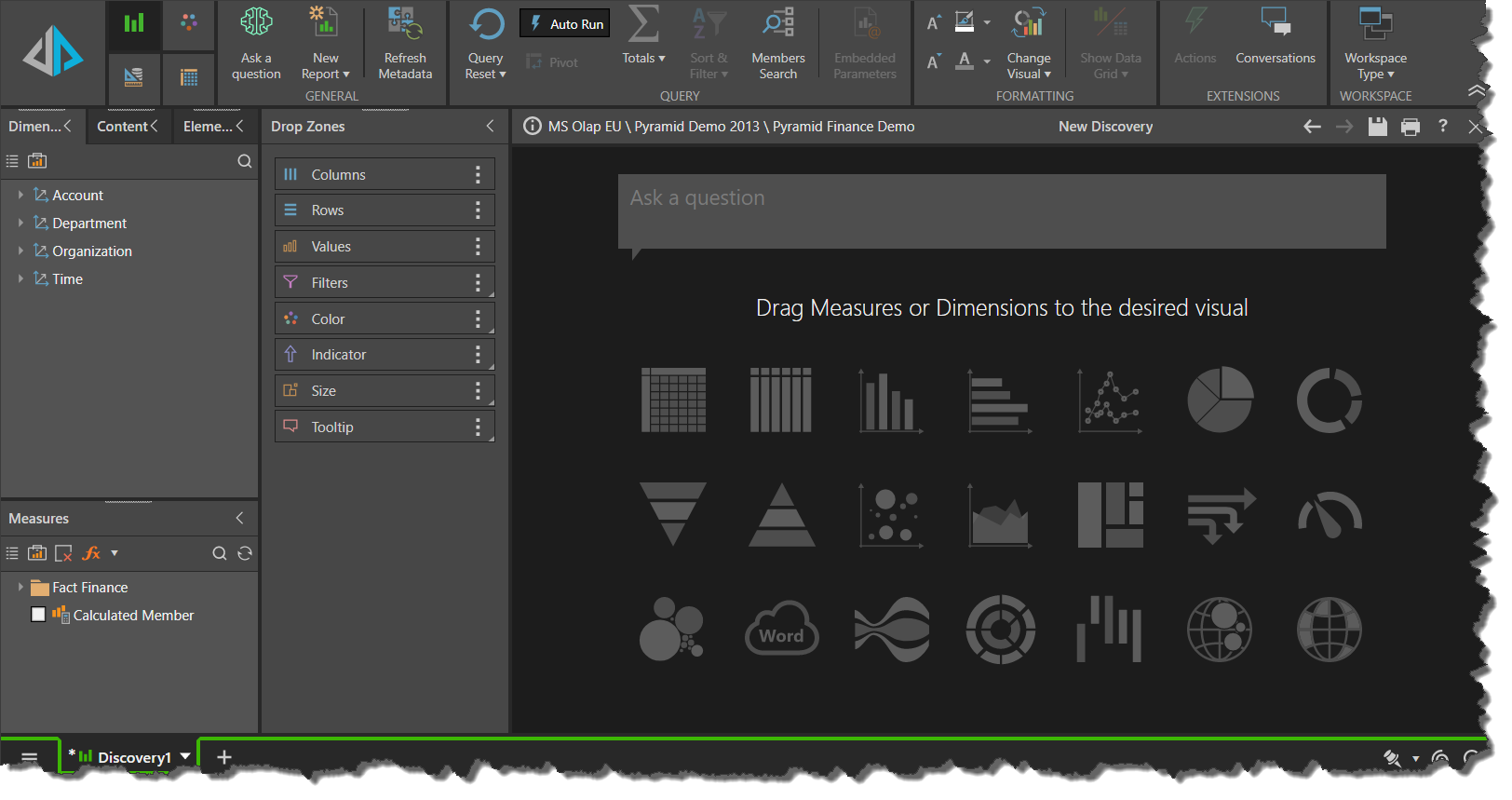Click the Ask a question field

[1001, 211]
